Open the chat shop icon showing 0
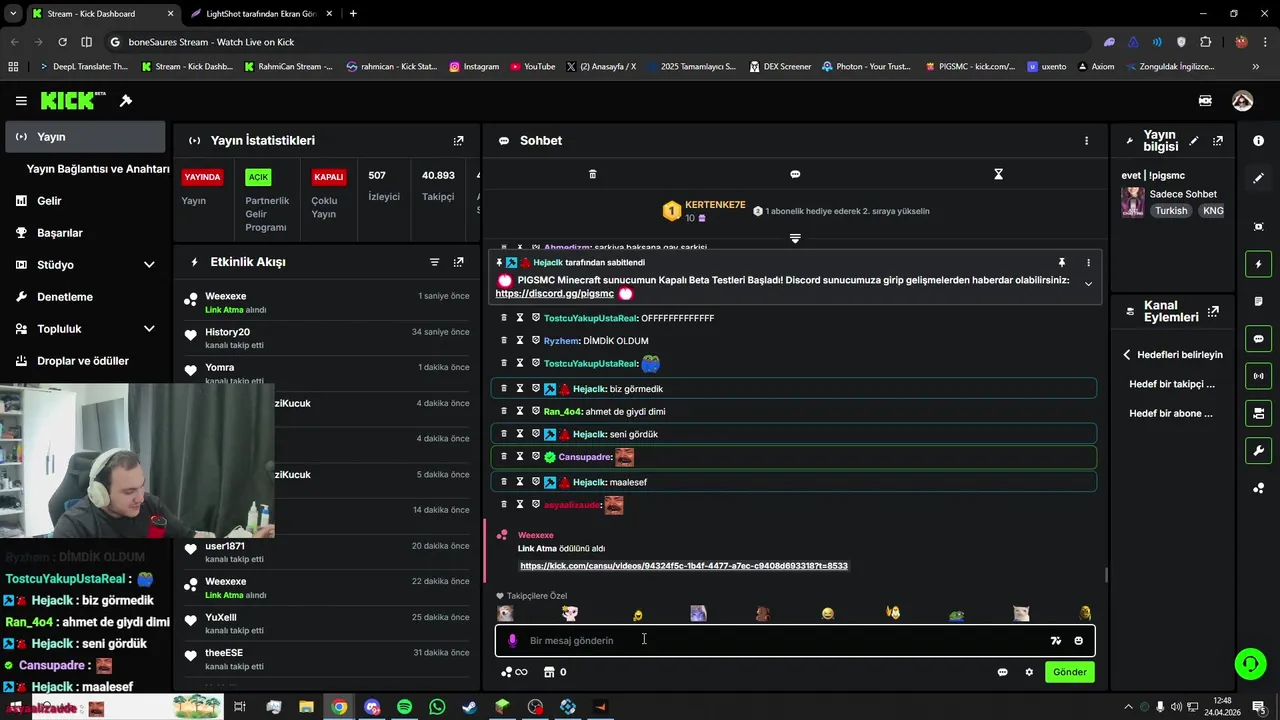This screenshot has height=720, width=1280. pos(554,672)
